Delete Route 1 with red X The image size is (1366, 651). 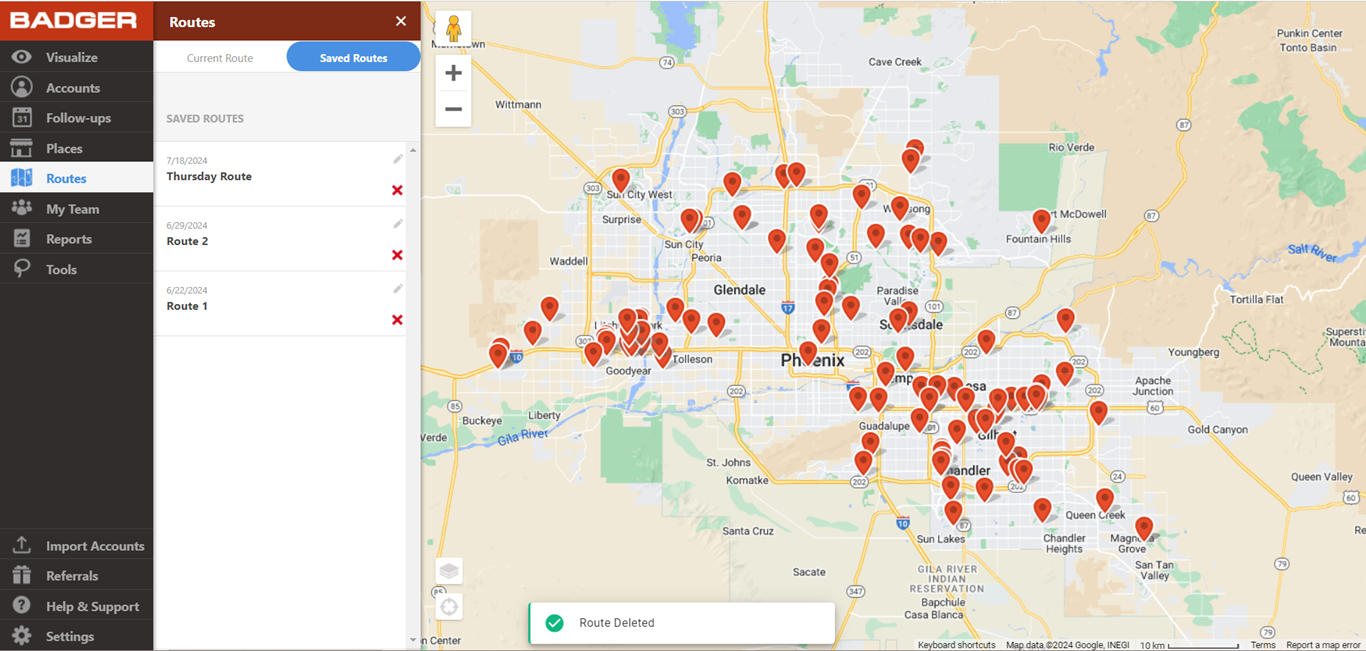[x=397, y=320]
